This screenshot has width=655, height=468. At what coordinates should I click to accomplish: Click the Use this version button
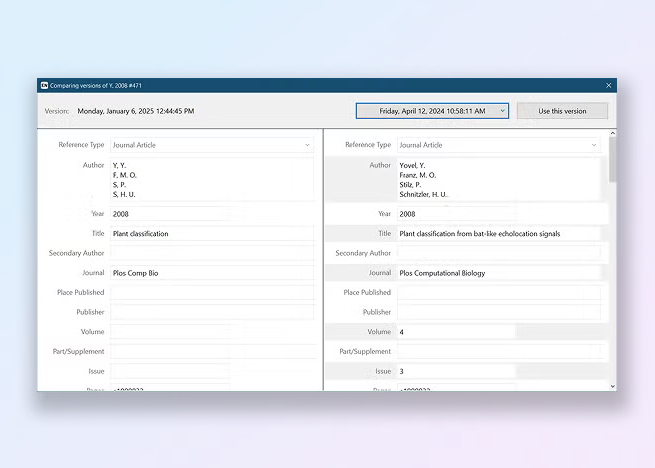point(562,111)
